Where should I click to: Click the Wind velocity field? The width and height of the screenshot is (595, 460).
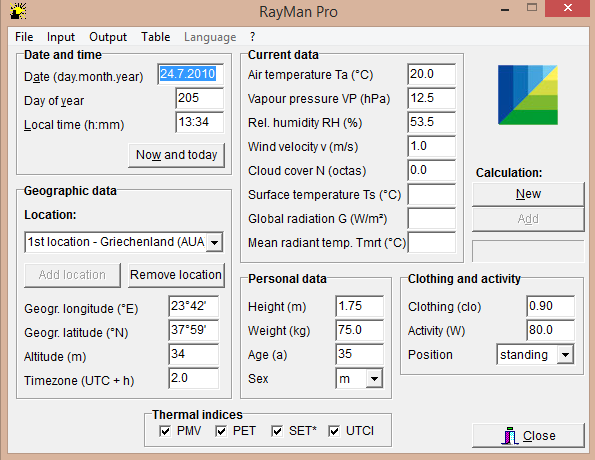tap(431, 146)
